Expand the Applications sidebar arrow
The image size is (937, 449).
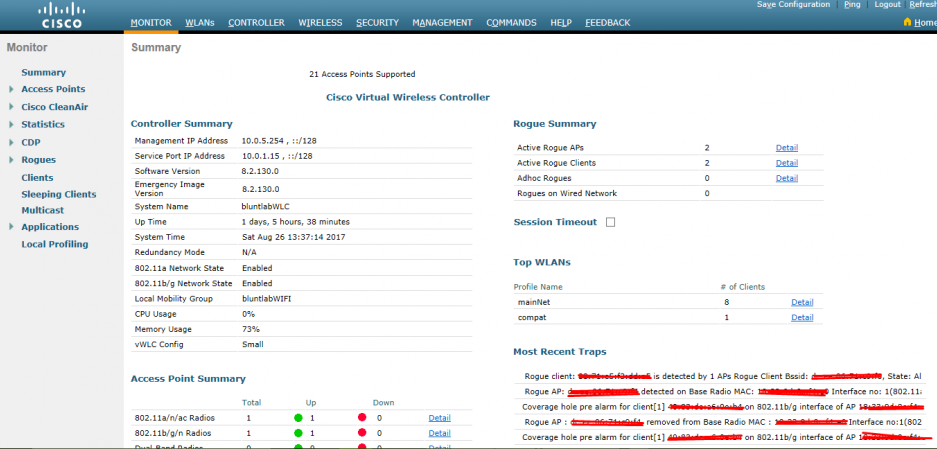coord(11,227)
